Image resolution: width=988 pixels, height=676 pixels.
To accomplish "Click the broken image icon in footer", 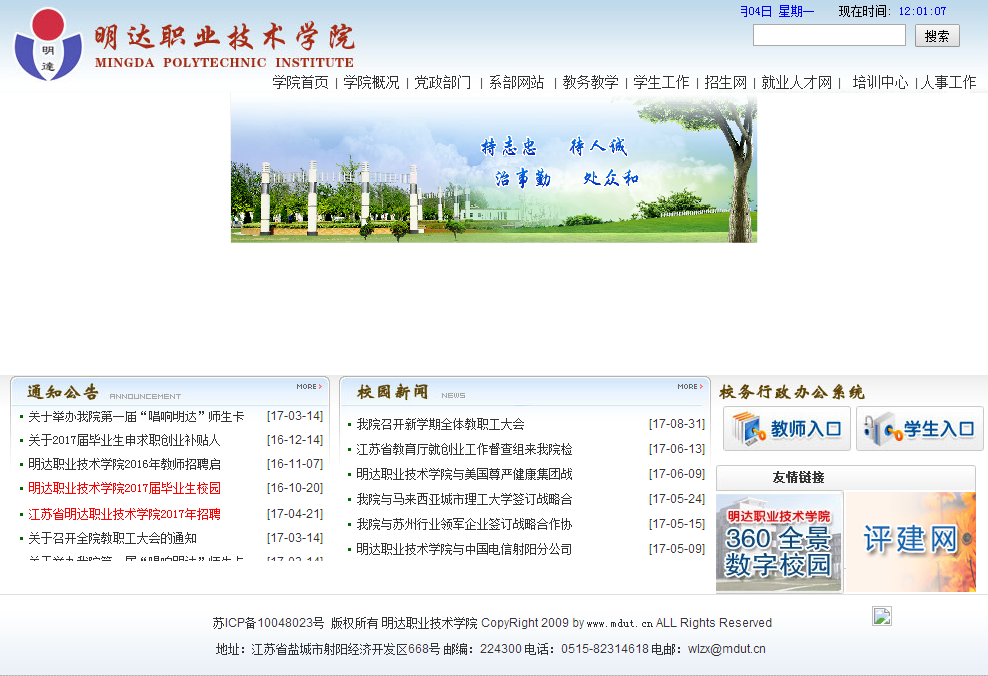I will click(x=881, y=616).
